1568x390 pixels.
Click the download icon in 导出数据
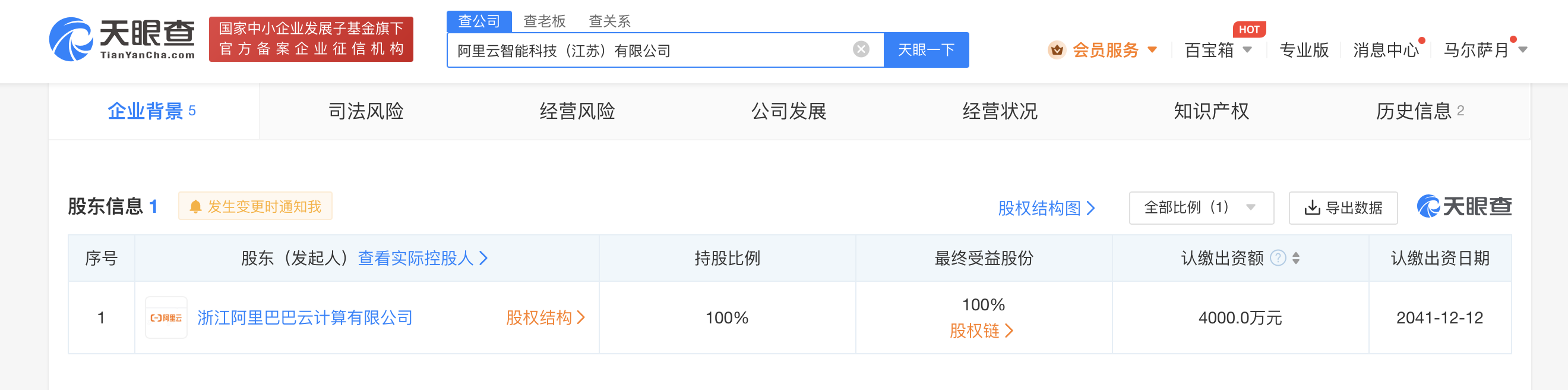pos(1312,208)
